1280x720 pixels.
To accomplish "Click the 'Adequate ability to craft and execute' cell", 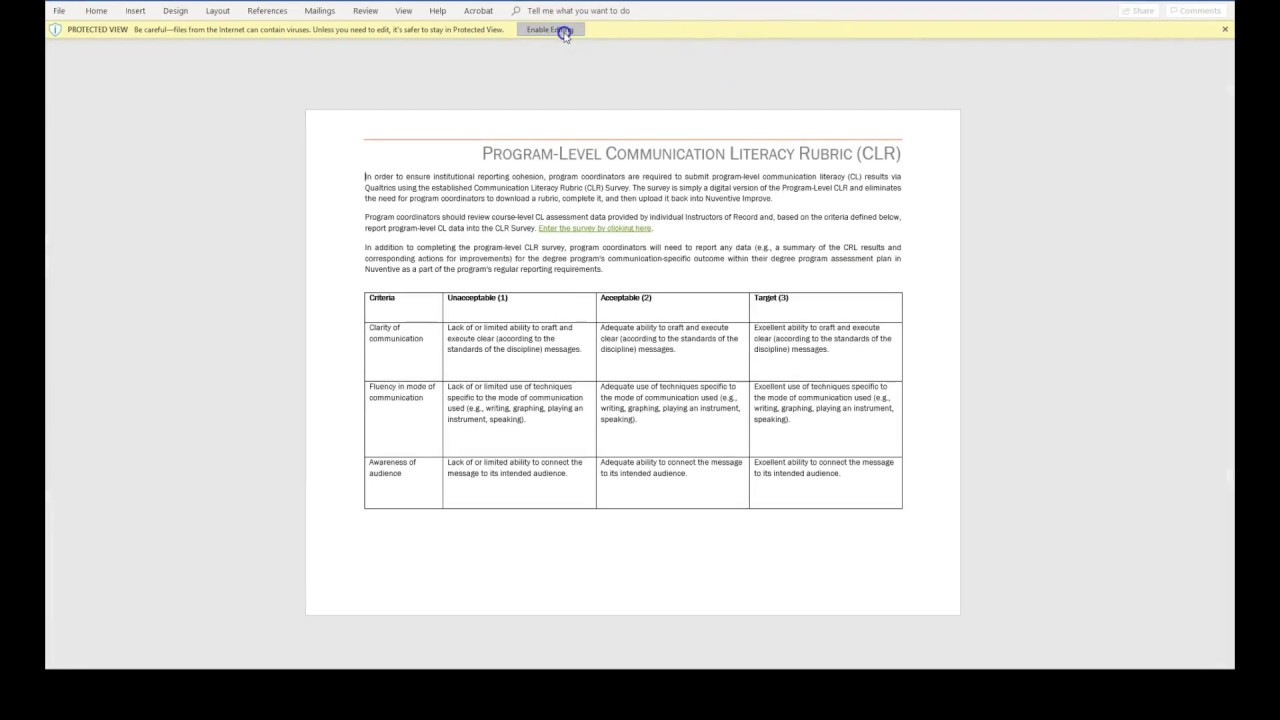I will click(x=672, y=351).
